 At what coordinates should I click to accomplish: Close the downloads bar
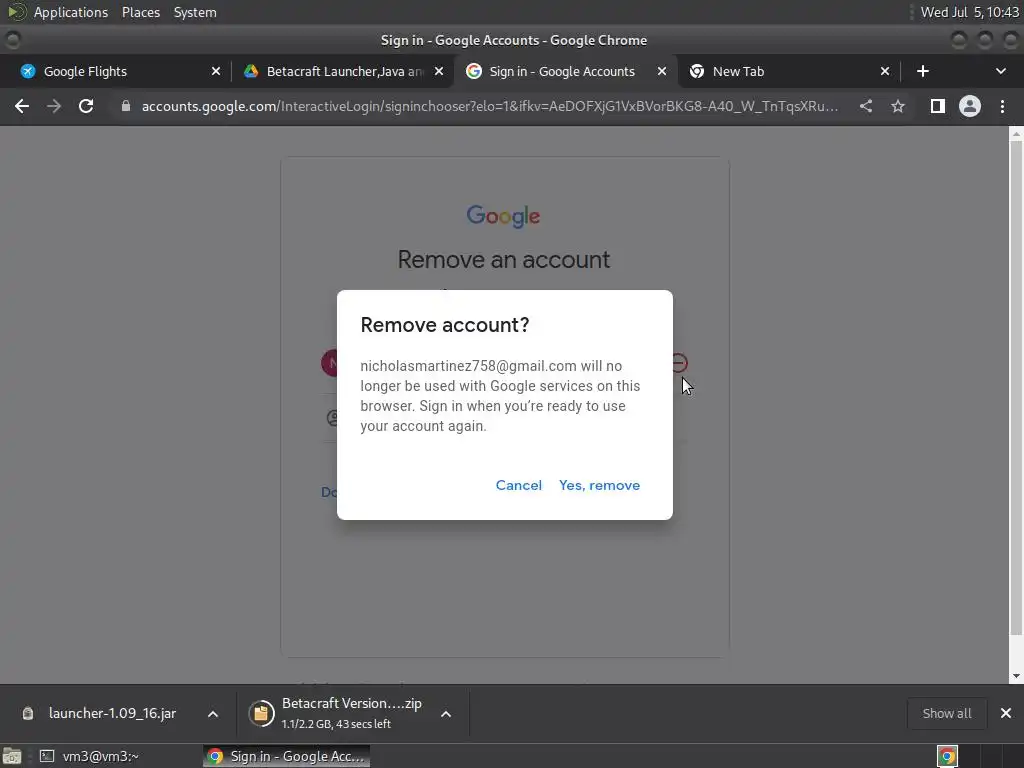coord(1006,713)
